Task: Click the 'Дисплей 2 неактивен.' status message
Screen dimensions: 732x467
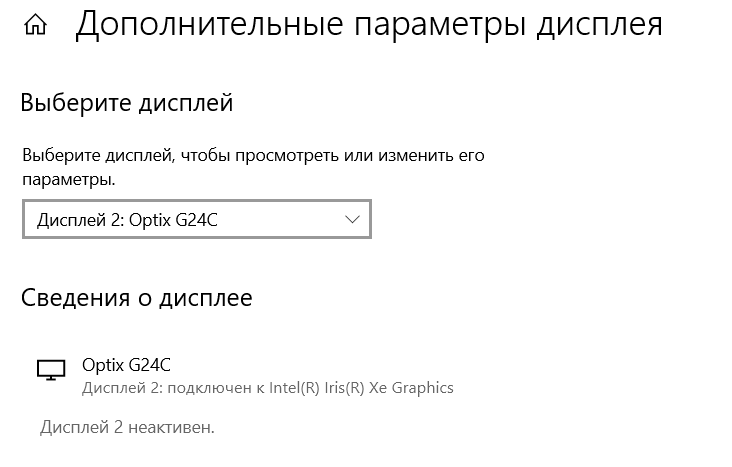Action: coord(127,428)
